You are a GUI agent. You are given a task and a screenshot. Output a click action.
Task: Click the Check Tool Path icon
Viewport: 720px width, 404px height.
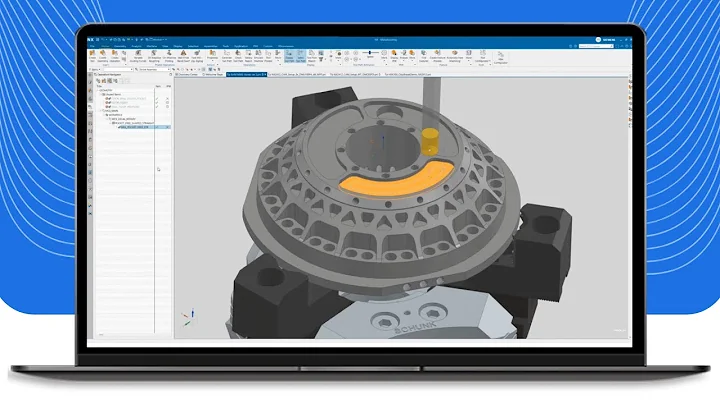pos(238,56)
